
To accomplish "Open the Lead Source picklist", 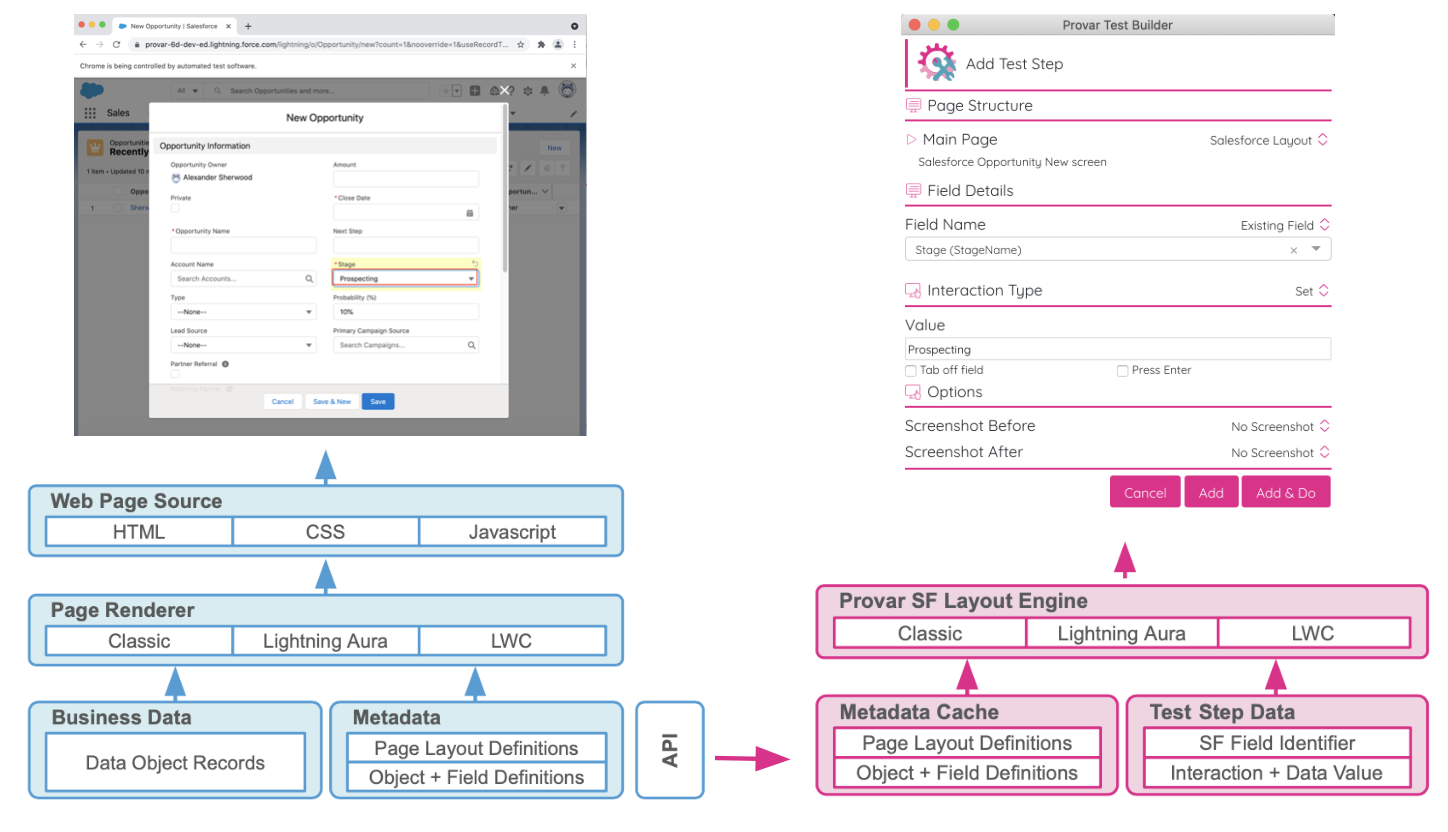I will 243,345.
